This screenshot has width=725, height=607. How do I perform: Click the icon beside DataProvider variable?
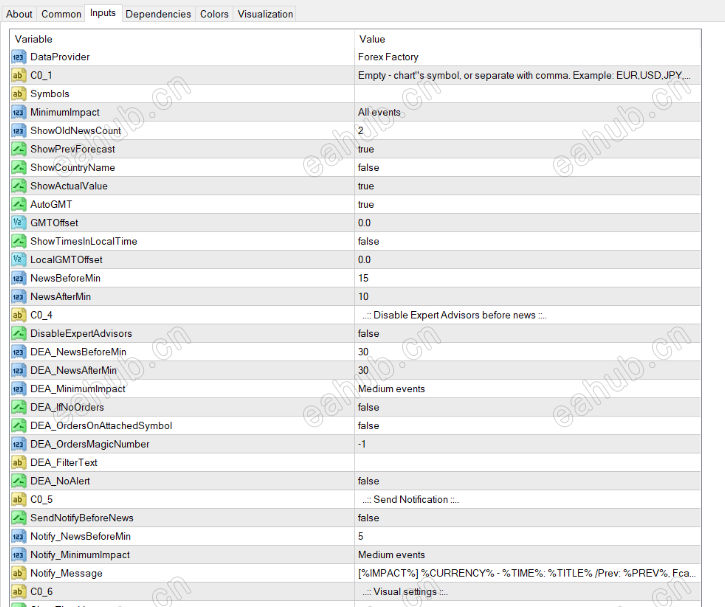point(18,57)
